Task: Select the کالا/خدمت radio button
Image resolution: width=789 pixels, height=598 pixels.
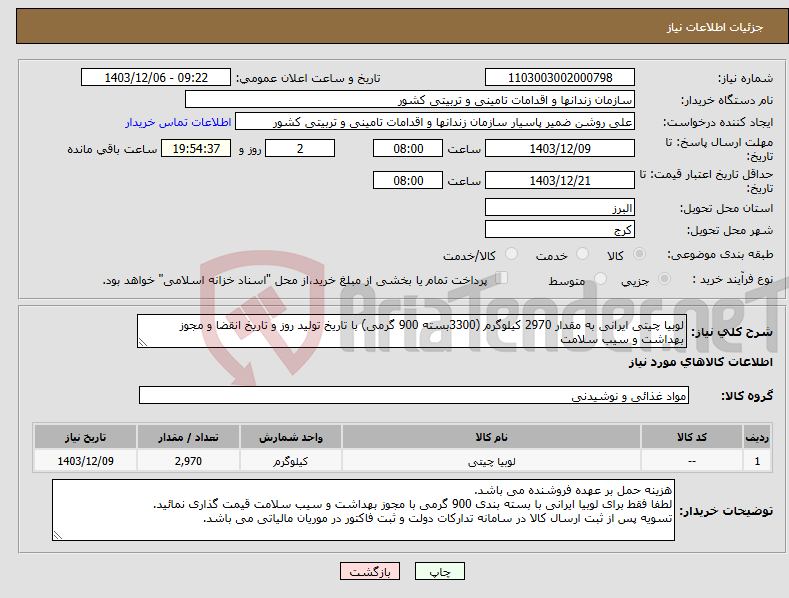Action: point(511,254)
